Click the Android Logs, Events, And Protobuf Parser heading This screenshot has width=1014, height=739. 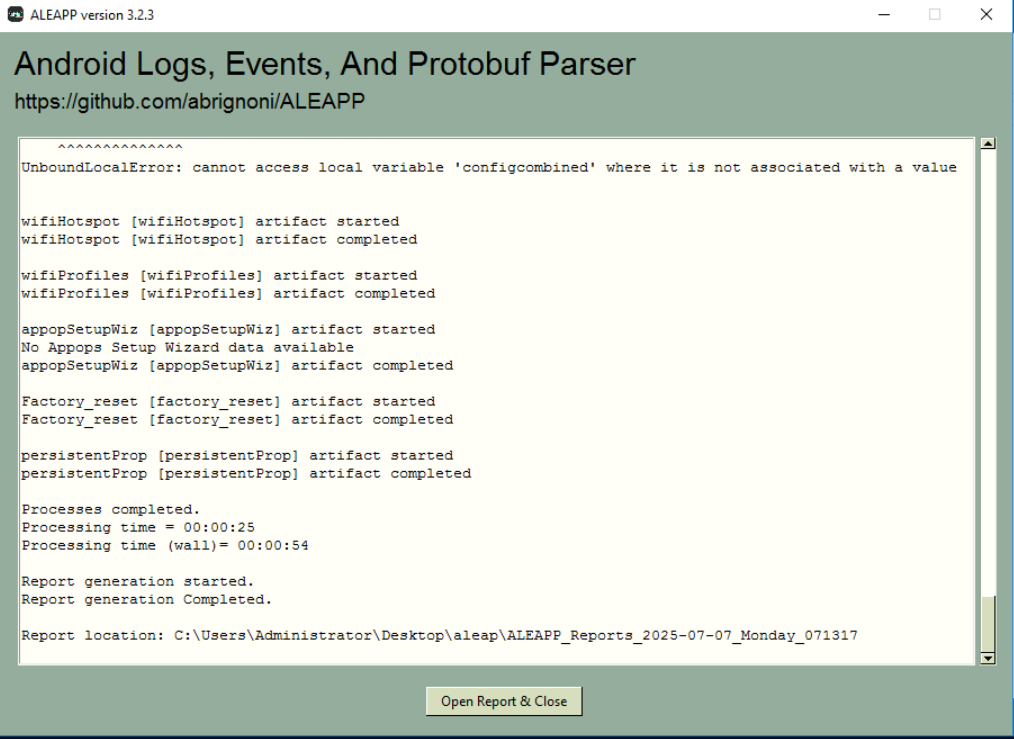pyautogui.click(x=325, y=64)
